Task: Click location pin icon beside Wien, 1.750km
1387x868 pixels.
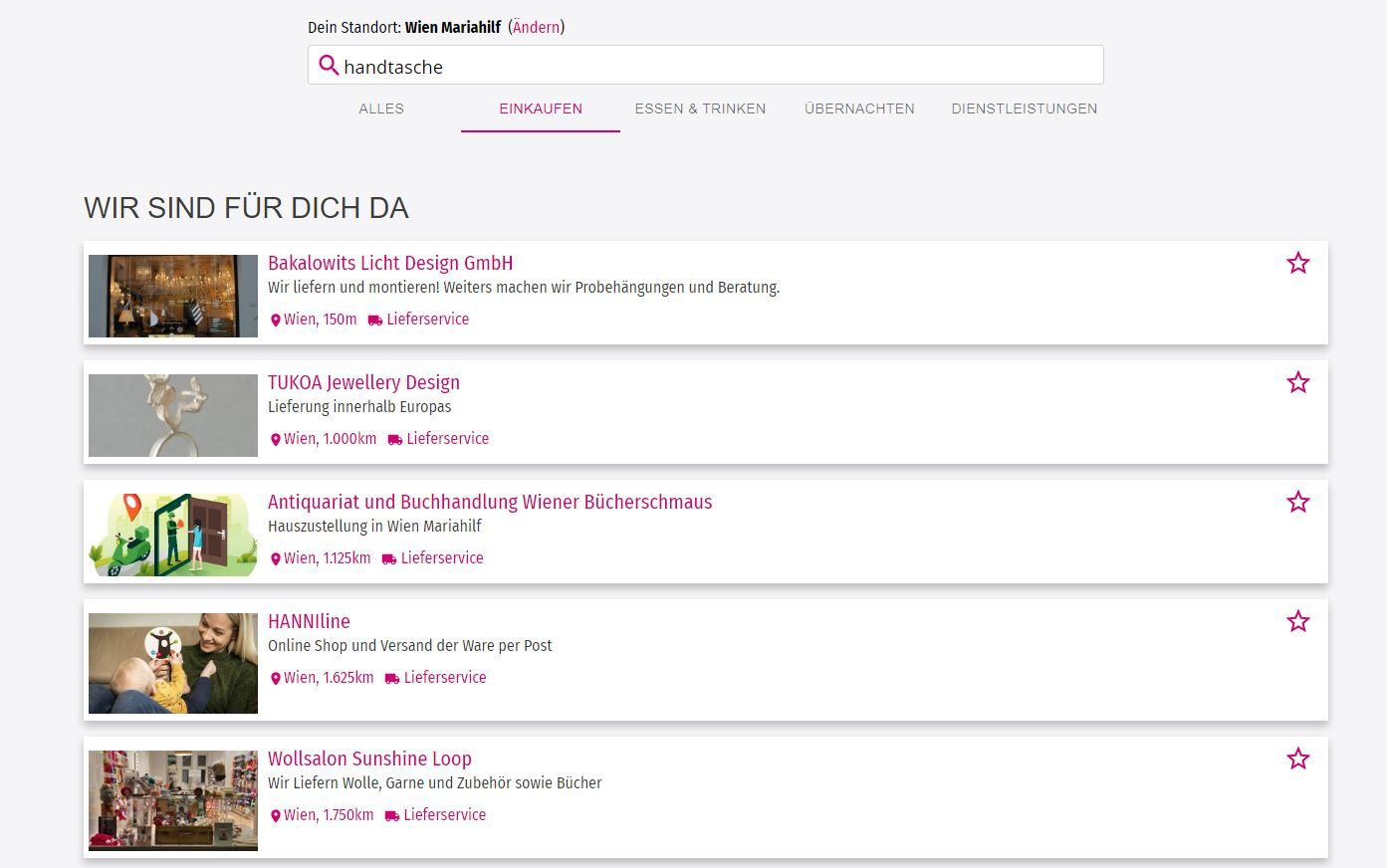Action: pyautogui.click(x=276, y=816)
